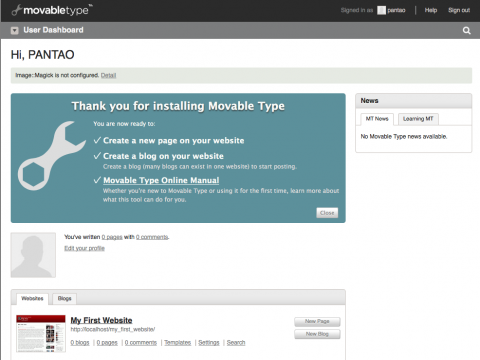This screenshot has width=480, height=360.
Task: Close the welcome panel
Action: (x=327, y=213)
